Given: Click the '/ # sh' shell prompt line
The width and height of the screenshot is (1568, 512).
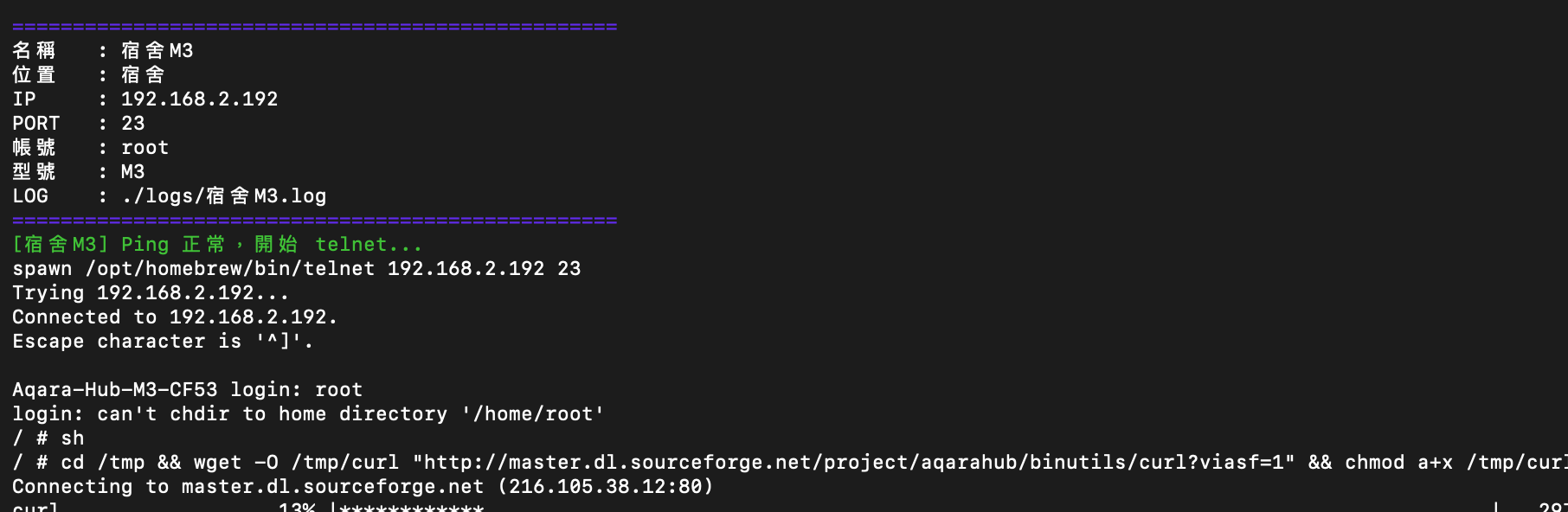Looking at the screenshot, I should pos(48,438).
